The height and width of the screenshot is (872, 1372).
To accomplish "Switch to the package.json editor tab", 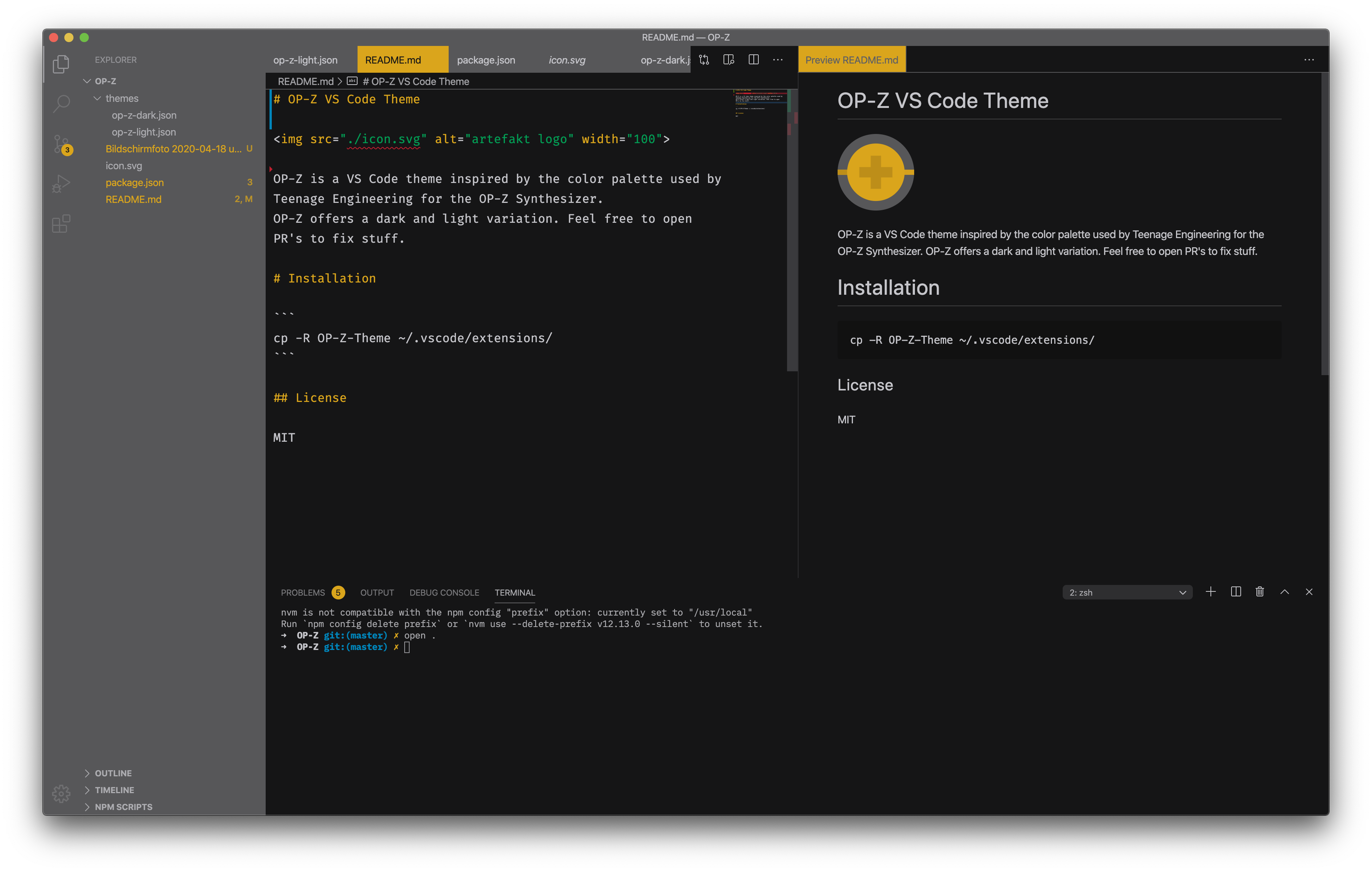I will 485,60.
